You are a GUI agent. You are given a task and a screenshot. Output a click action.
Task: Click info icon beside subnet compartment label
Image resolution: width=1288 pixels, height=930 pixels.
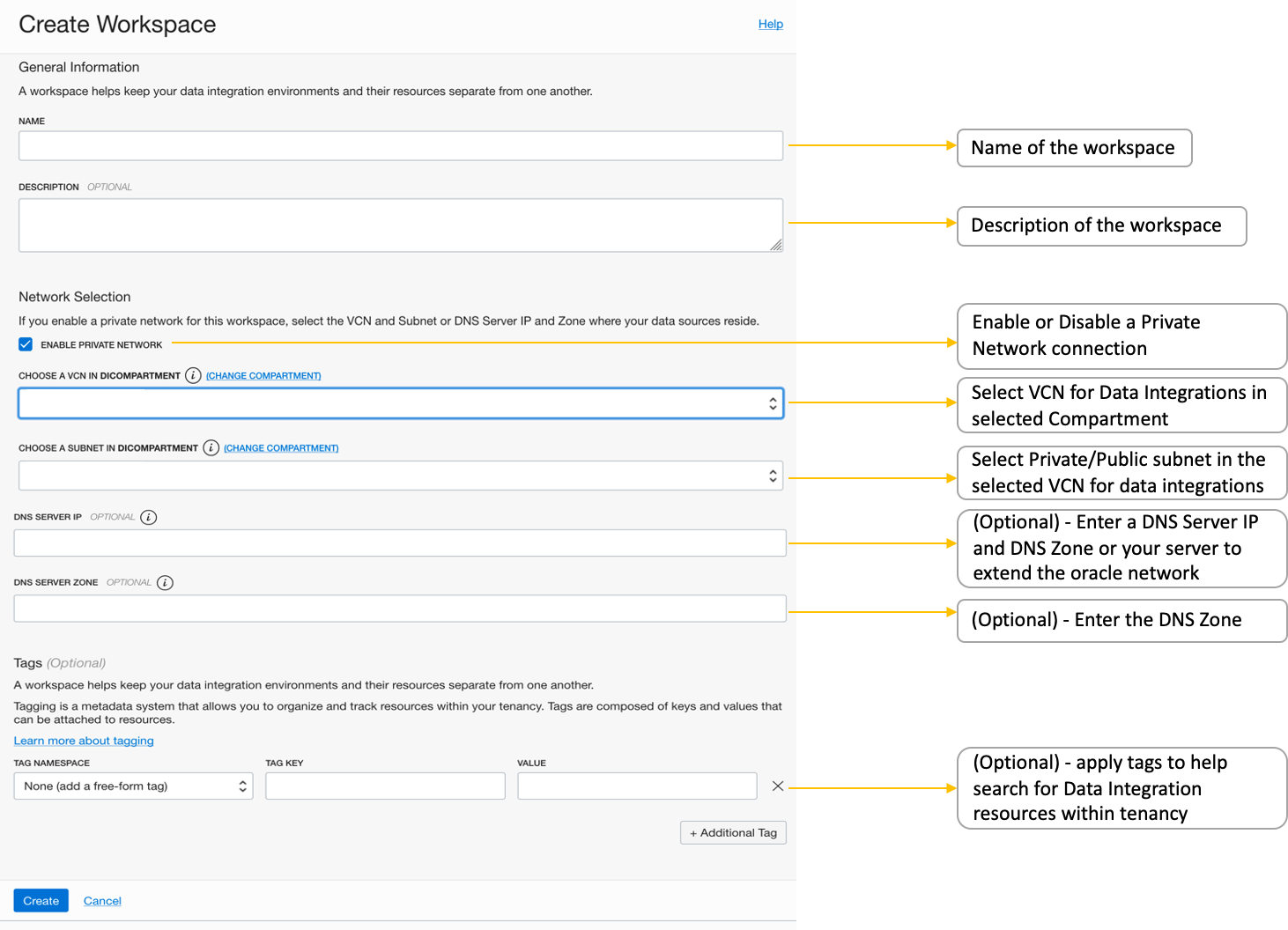211,447
